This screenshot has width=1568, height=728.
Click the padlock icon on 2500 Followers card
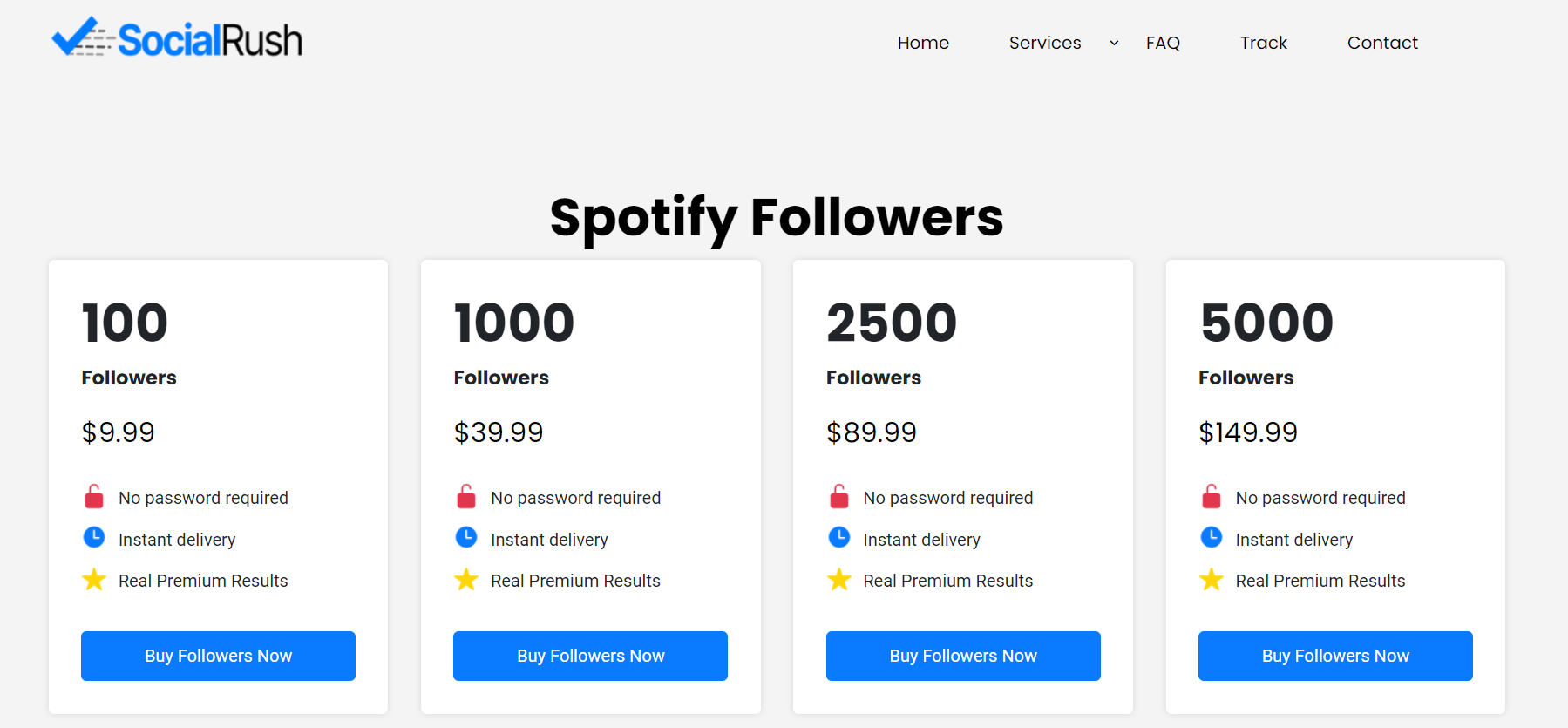pos(838,496)
